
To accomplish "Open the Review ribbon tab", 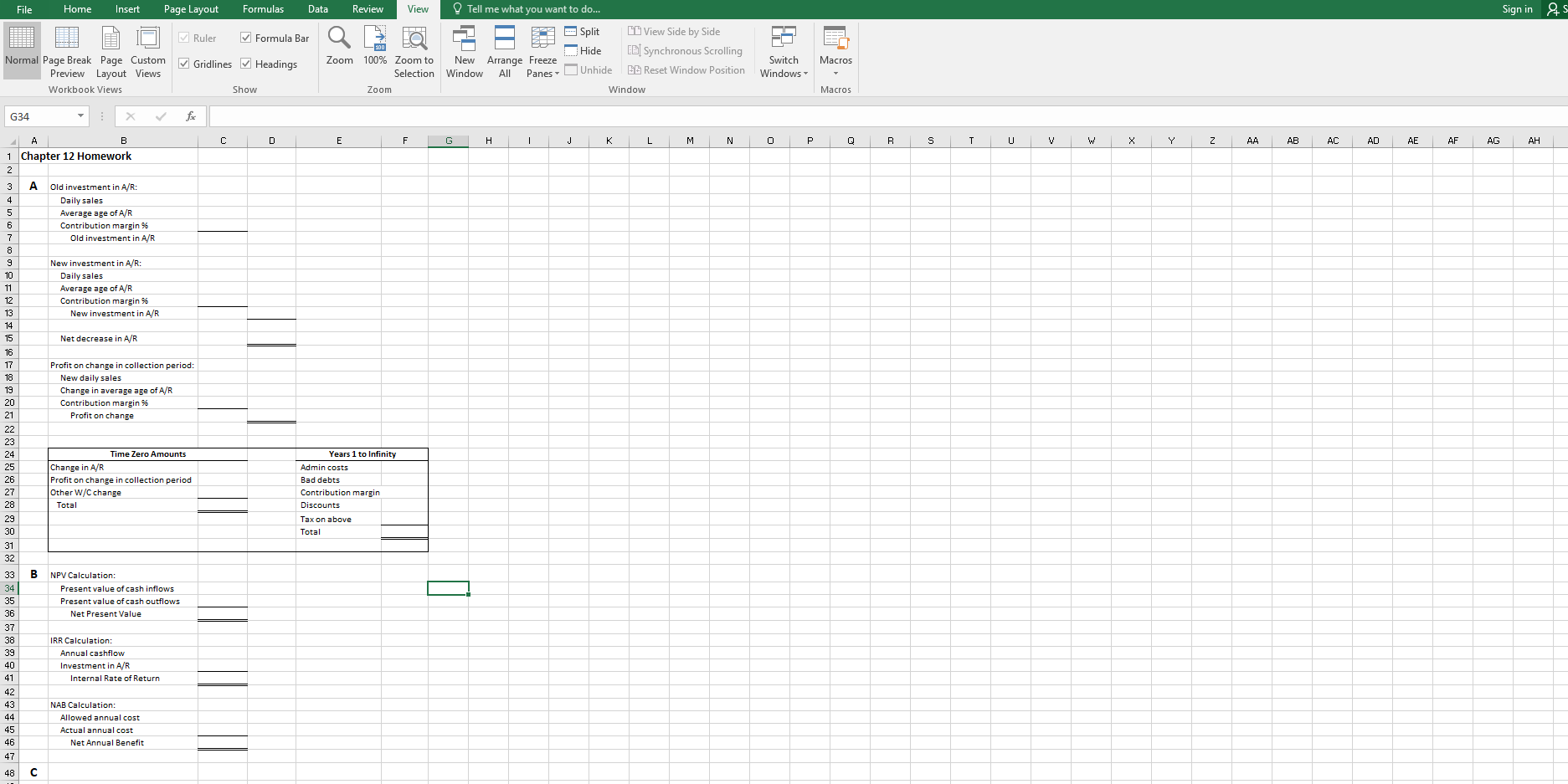I will tap(368, 9).
